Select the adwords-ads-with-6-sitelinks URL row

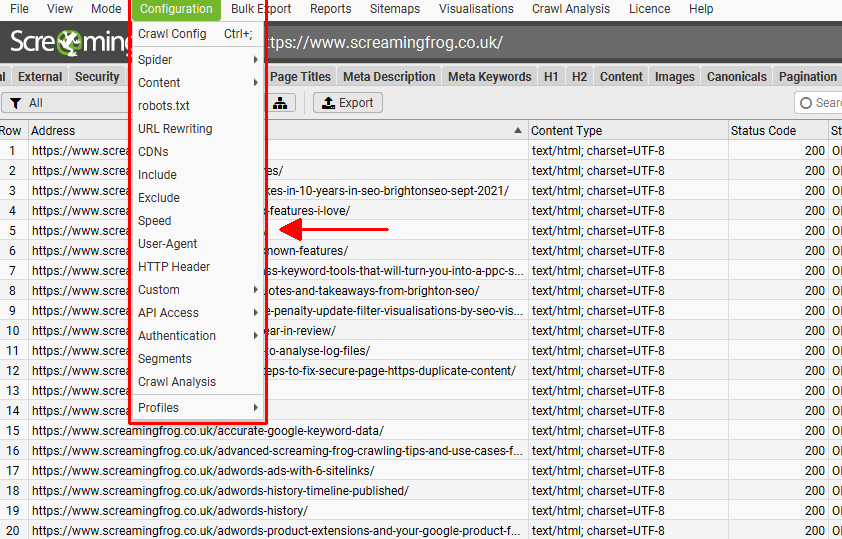(x=203, y=471)
